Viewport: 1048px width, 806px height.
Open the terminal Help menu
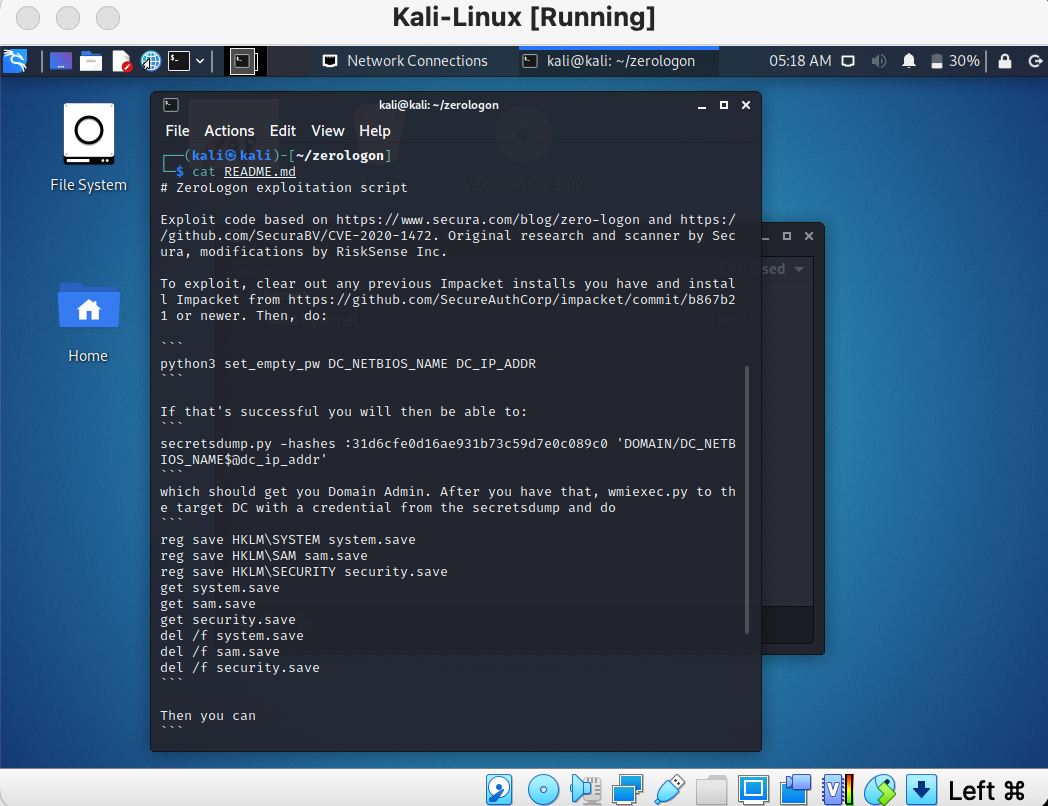click(x=374, y=131)
